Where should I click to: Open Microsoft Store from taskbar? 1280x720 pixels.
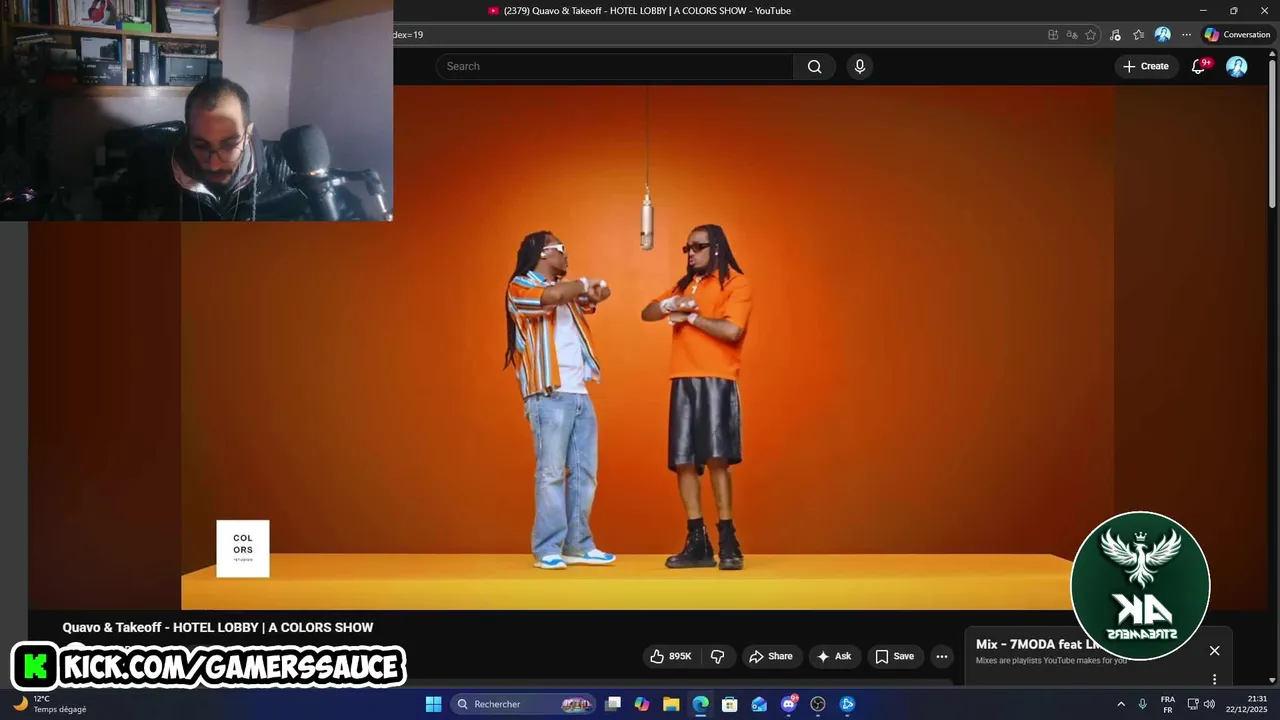730,704
